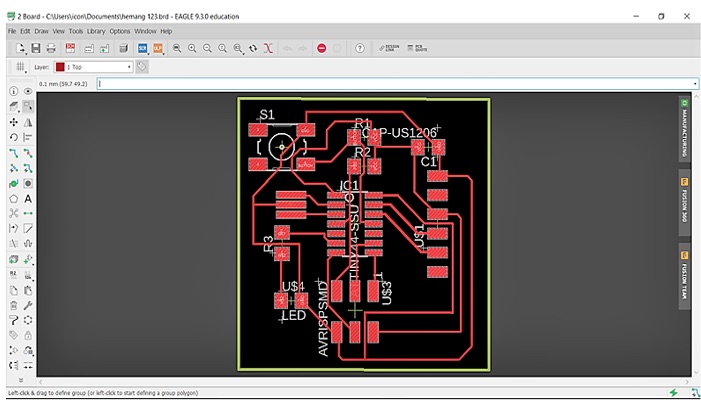Open the Edit menu

(25, 31)
